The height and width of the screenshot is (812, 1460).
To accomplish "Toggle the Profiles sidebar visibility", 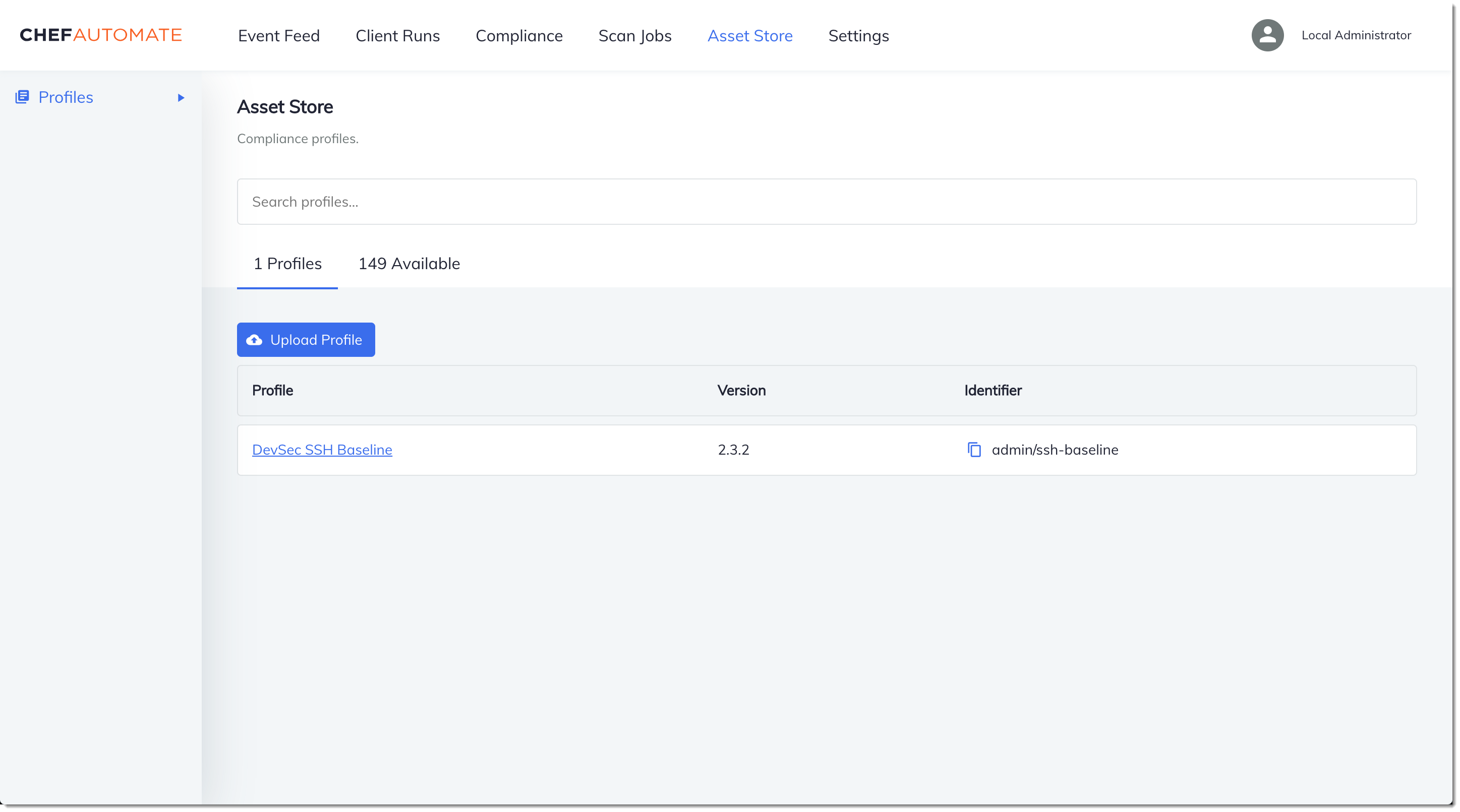I will [181, 97].
